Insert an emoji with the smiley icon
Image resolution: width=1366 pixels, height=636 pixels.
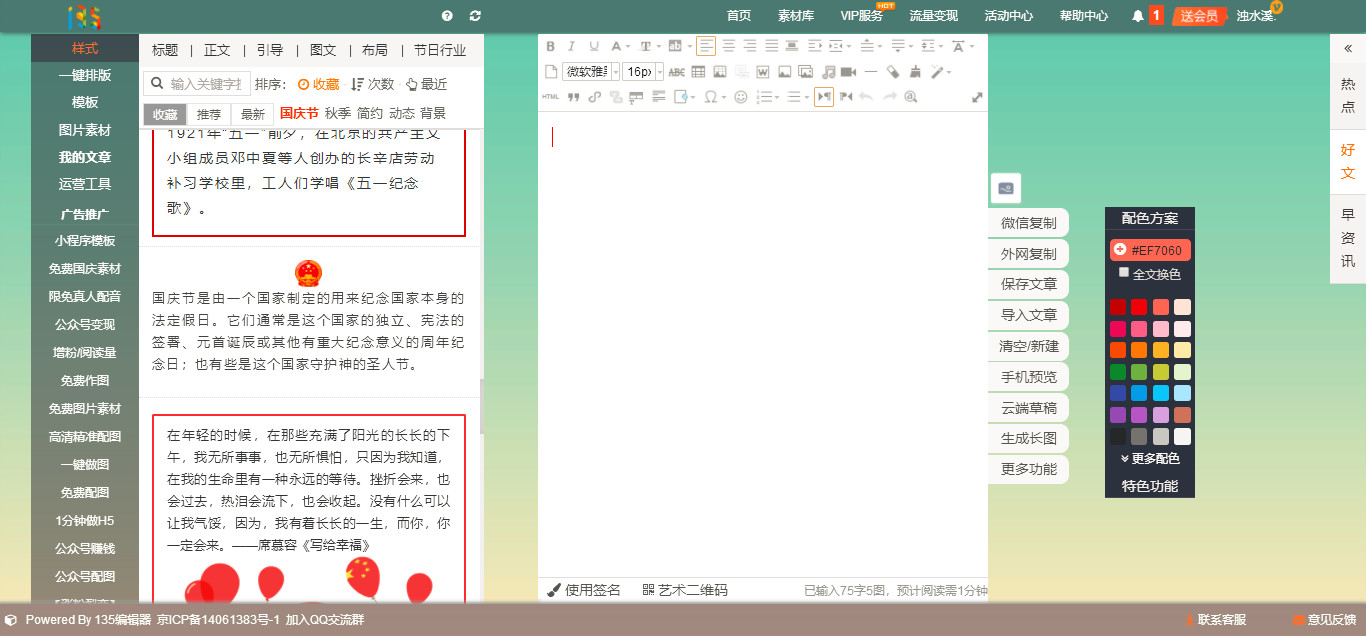742,97
